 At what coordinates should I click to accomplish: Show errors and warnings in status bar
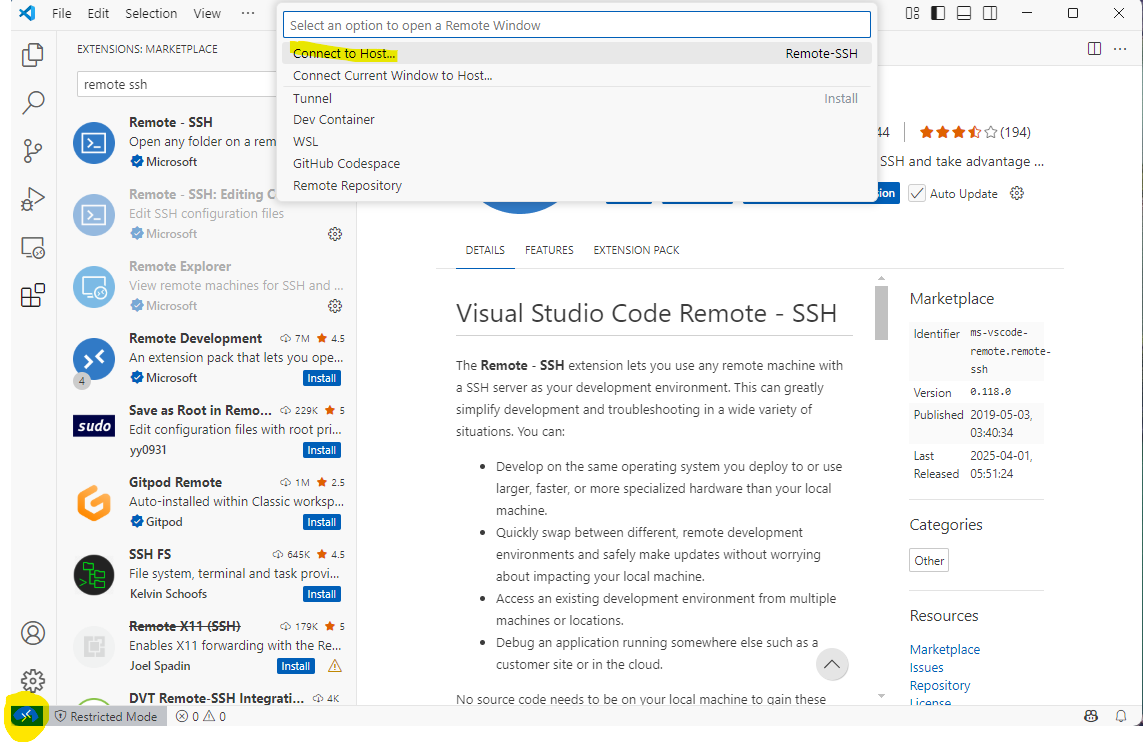[x=201, y=717]
